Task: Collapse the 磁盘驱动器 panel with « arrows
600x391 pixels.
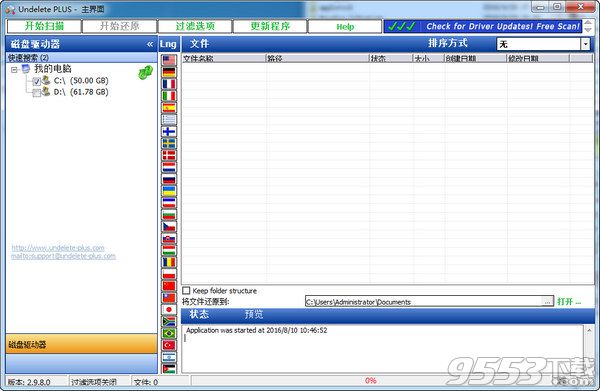Action: click(x=150, y=44)
